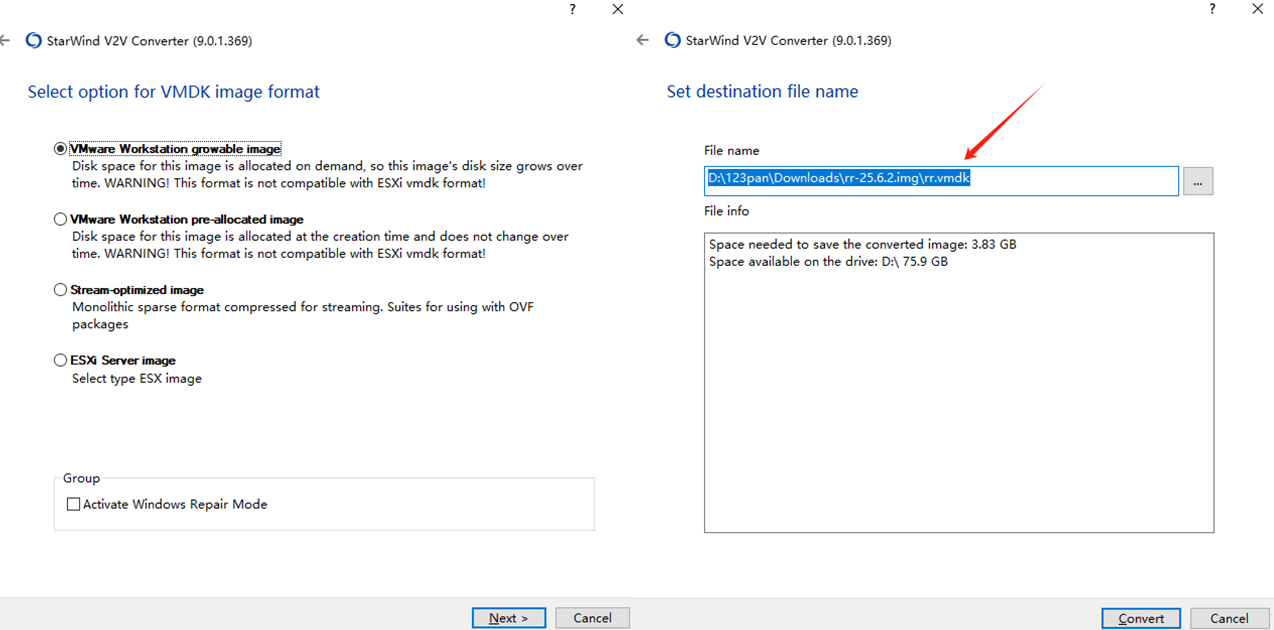
Task: Close the destination file name window
Action: point(1258,9)
